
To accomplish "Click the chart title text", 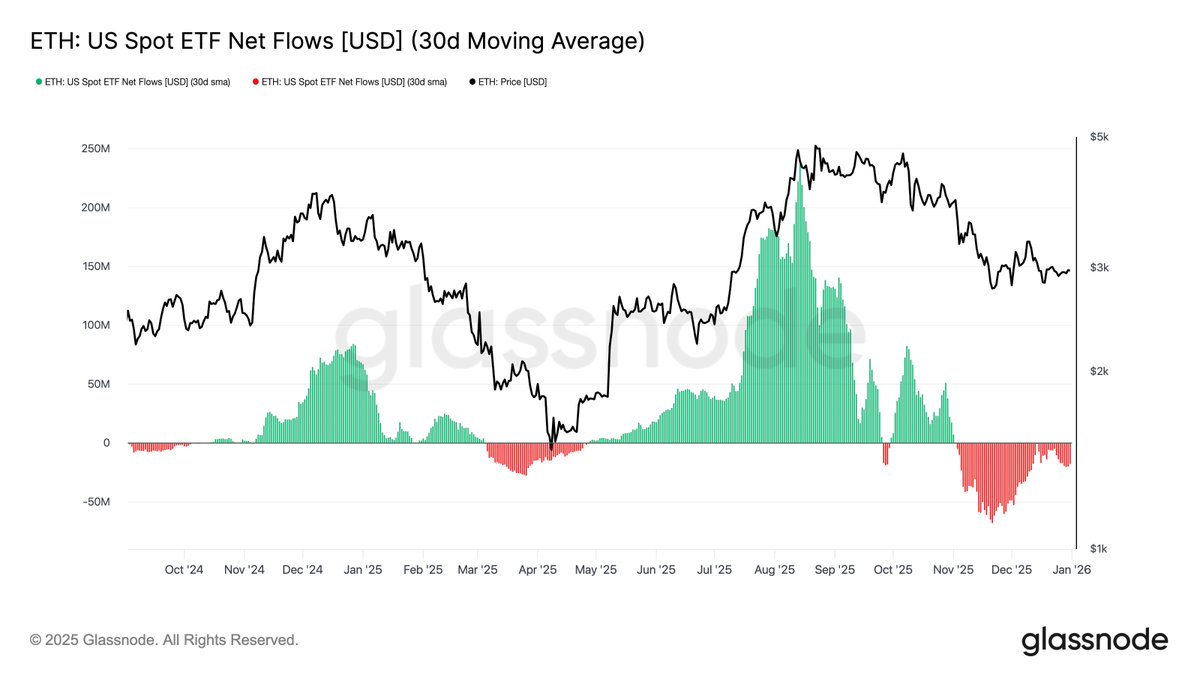I will (x=337, y=41).
